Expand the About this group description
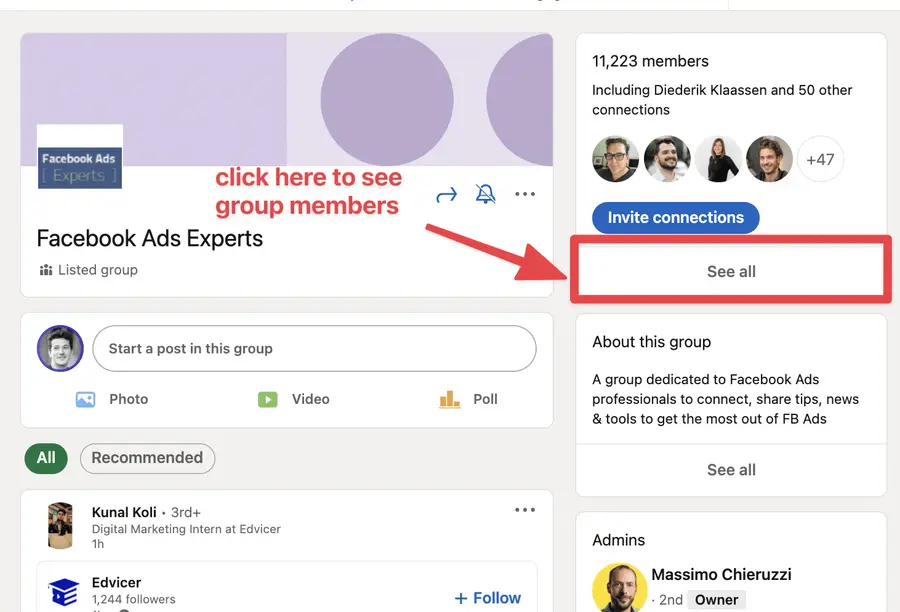 click(730, 469)
